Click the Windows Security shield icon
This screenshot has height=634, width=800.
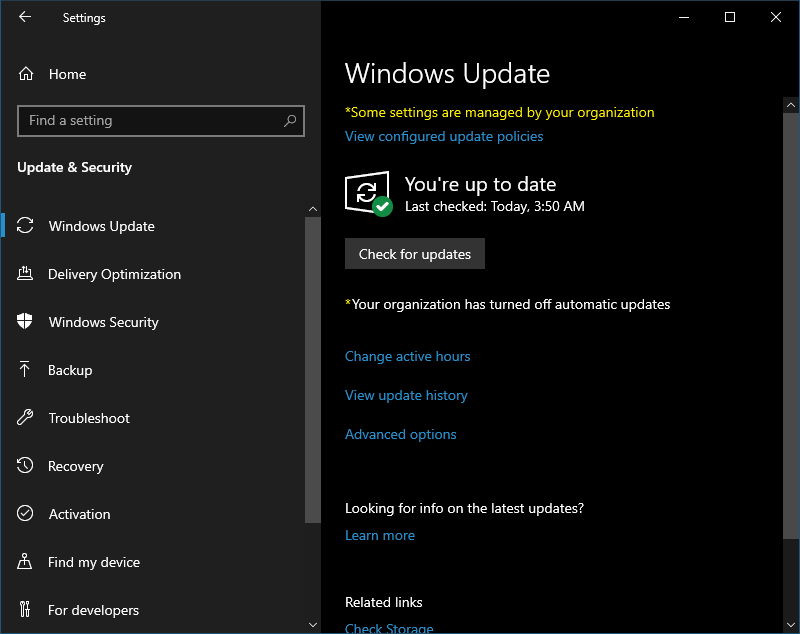[24, 321]
